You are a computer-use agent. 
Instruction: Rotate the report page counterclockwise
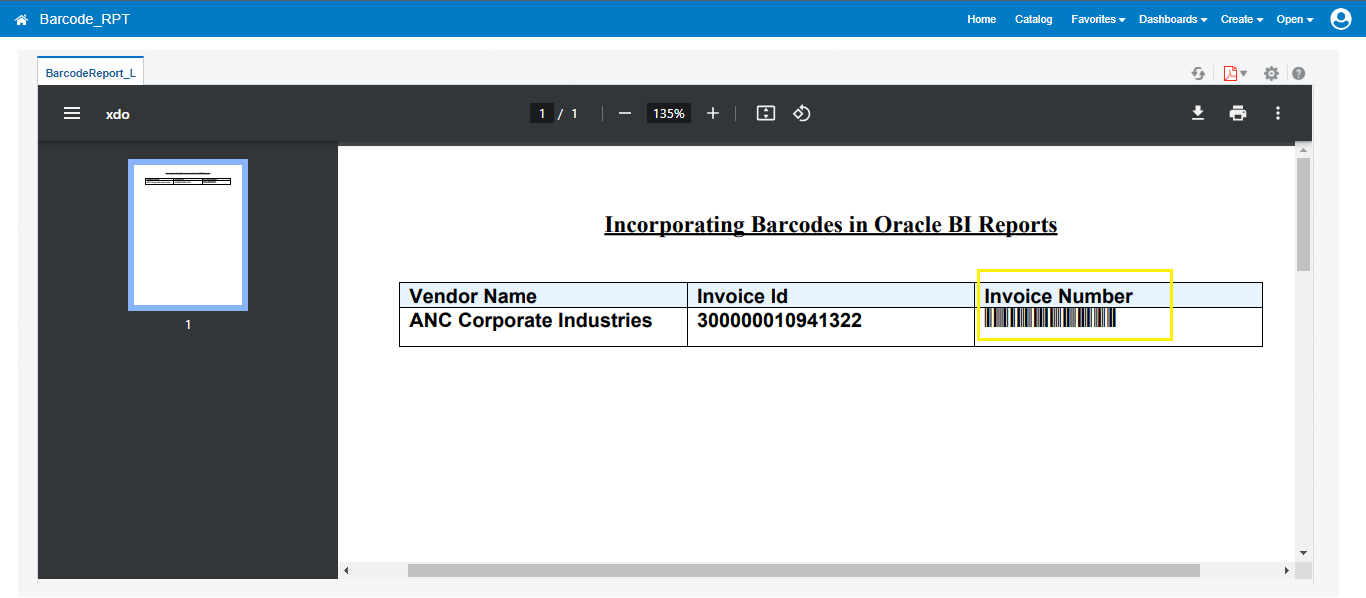tap(801, 113)
